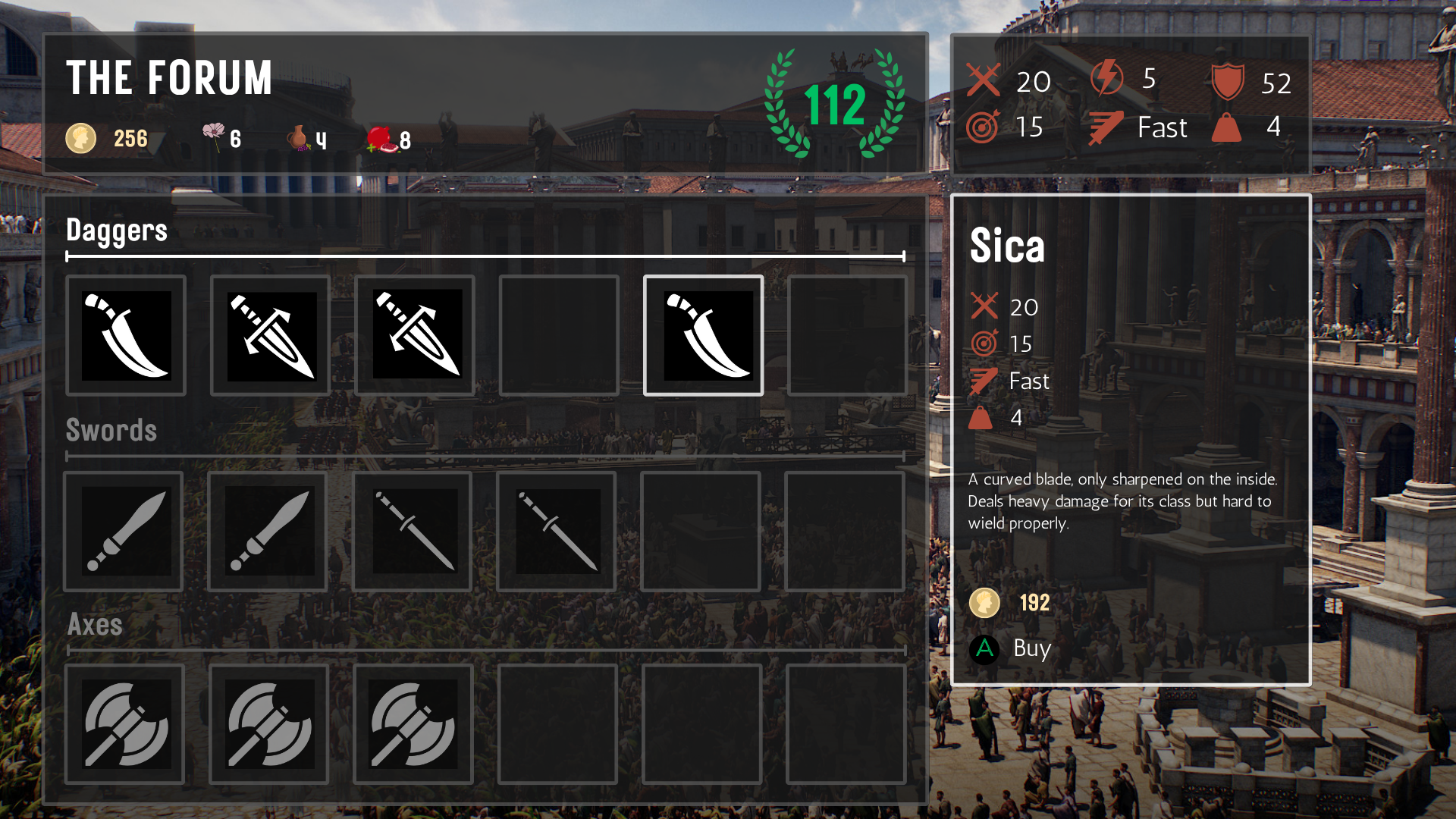Open the Axes category header
This screenshot has width=1456, height=819.
point(95,624)
